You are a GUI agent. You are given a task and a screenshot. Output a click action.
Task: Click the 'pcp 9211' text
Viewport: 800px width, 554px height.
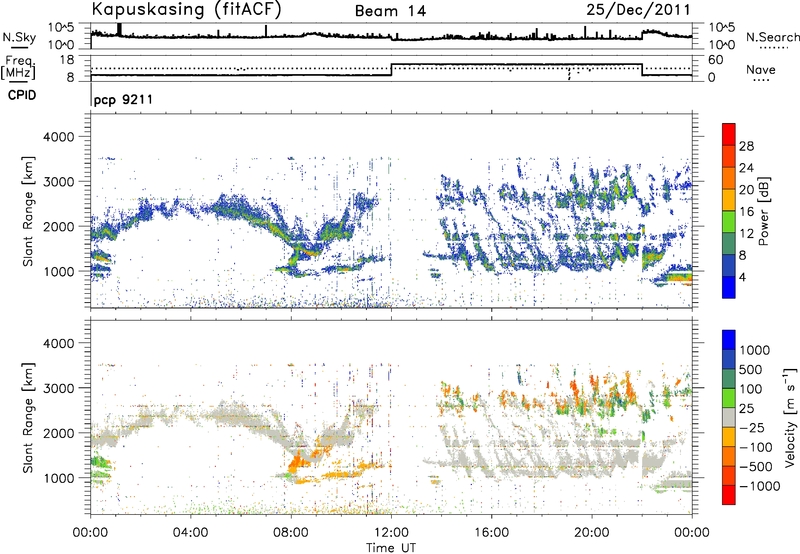pyautogui.click(x=123, y=99)
